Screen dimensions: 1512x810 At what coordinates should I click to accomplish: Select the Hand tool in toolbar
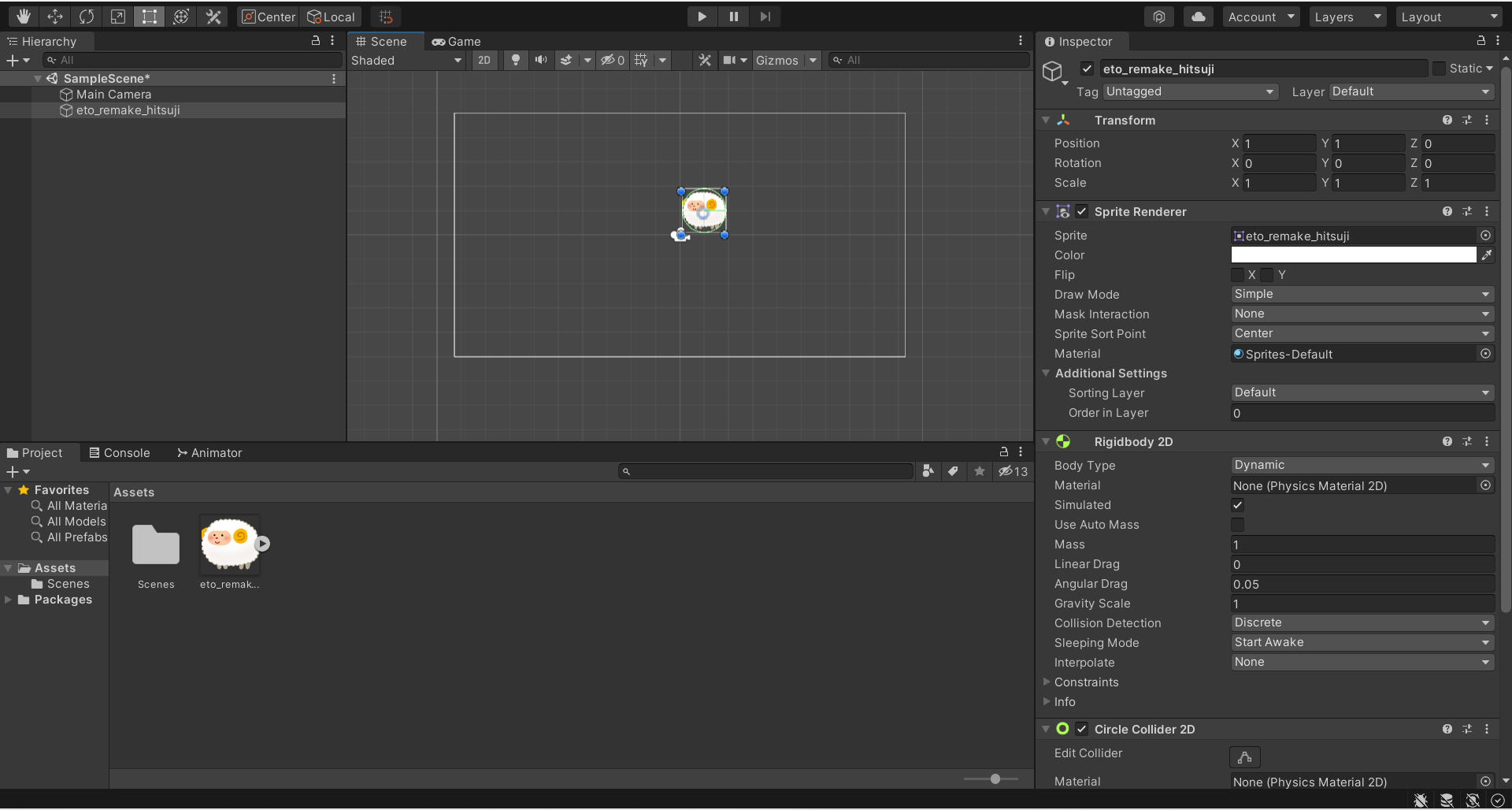(x=23, y=17)
